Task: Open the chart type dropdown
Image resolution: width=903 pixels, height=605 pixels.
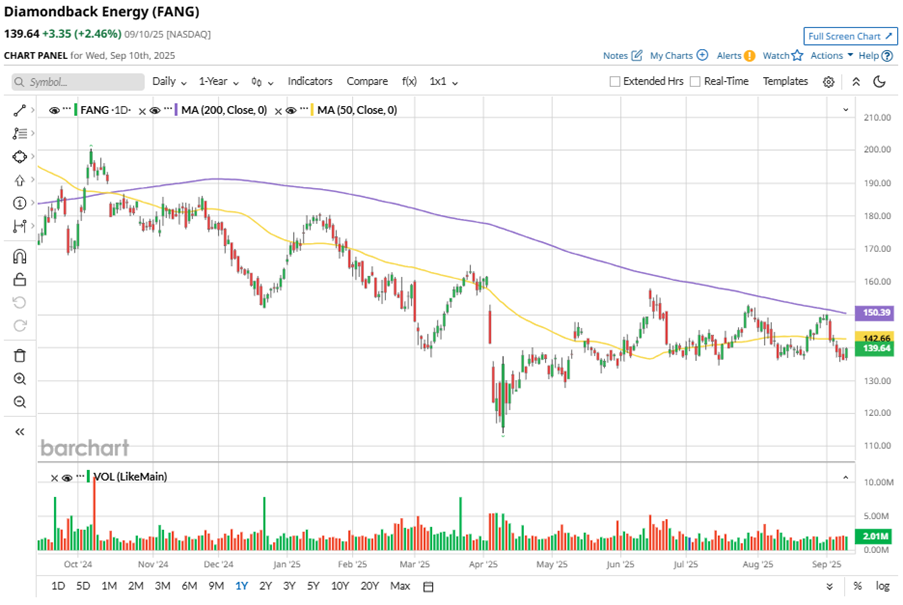Action: coord(262,82)
